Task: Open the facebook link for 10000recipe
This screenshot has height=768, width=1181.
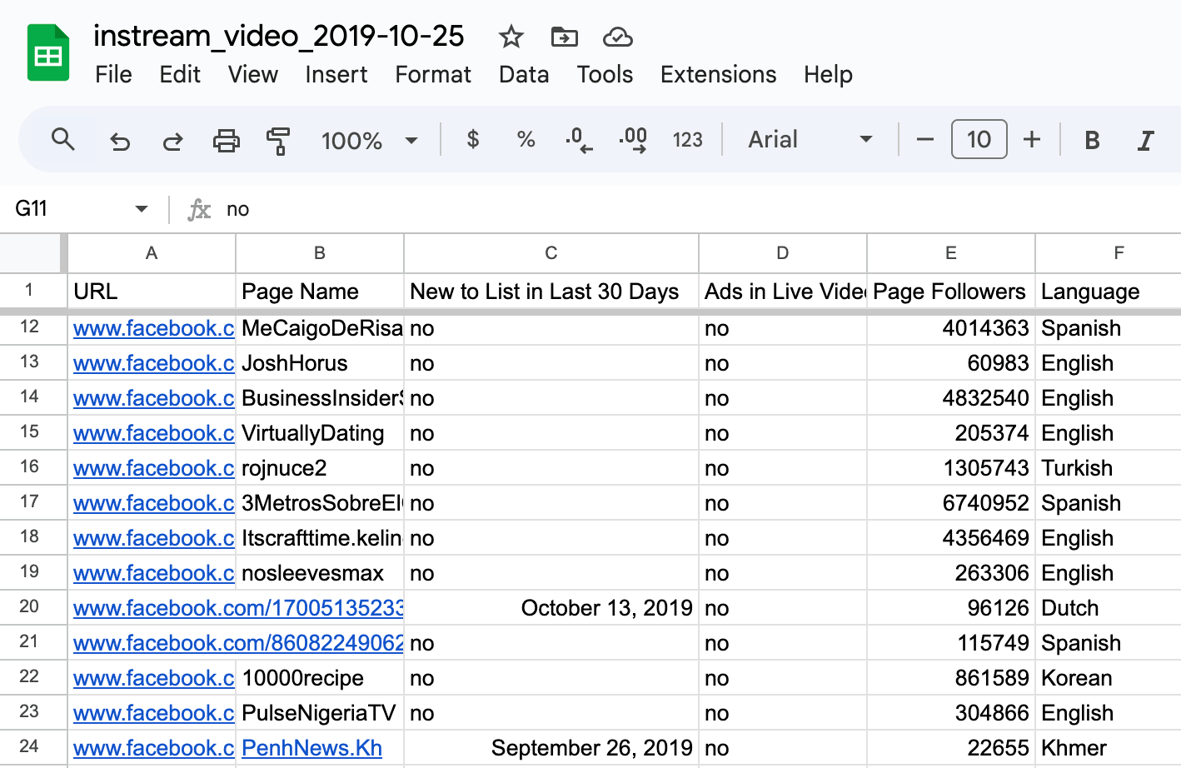Action: pyautogui.click(x=154, y=678)
